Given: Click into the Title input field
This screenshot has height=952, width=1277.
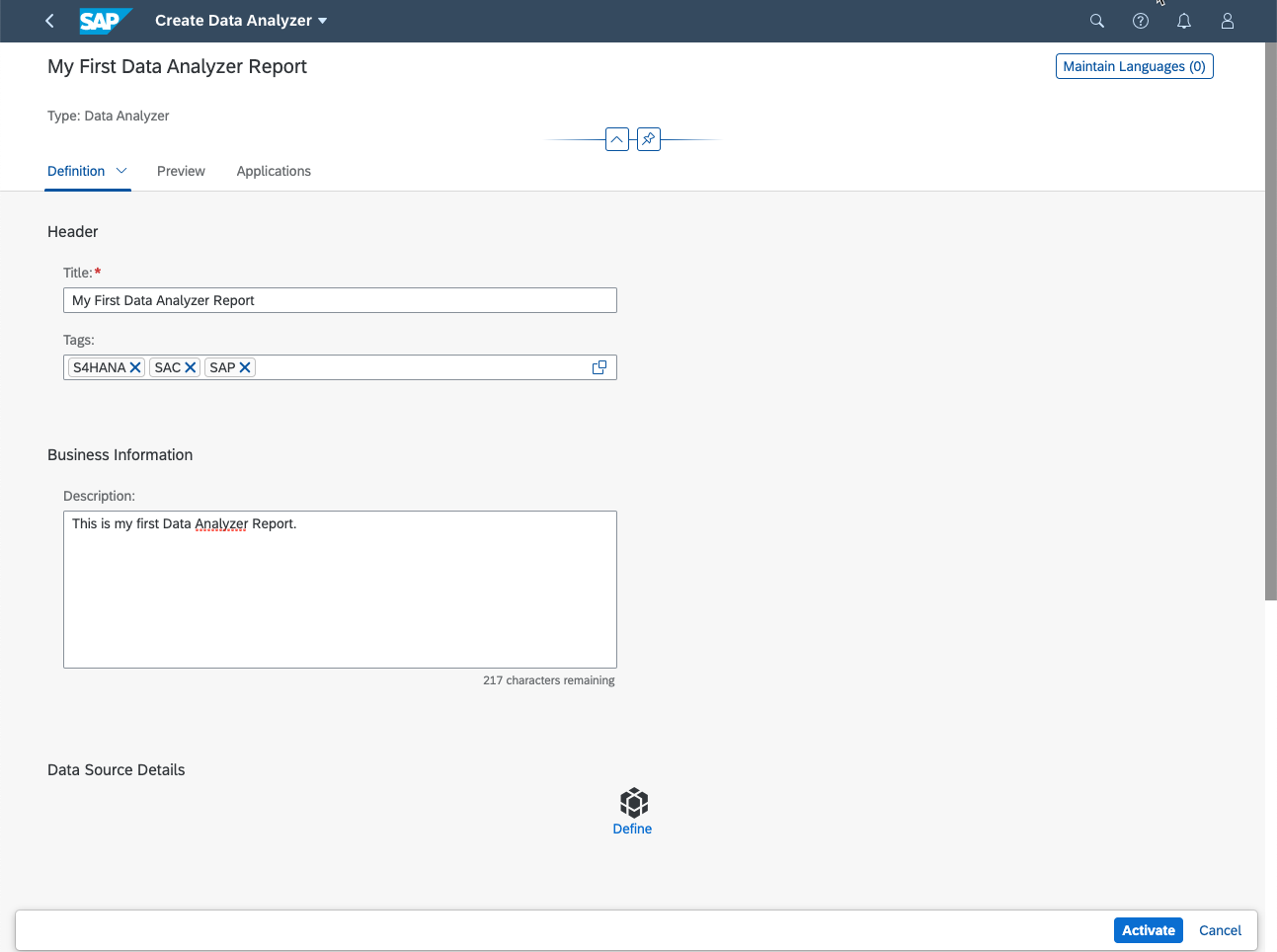Looking at the screenshot, I should pyautogui.click(x=340, y=300).
